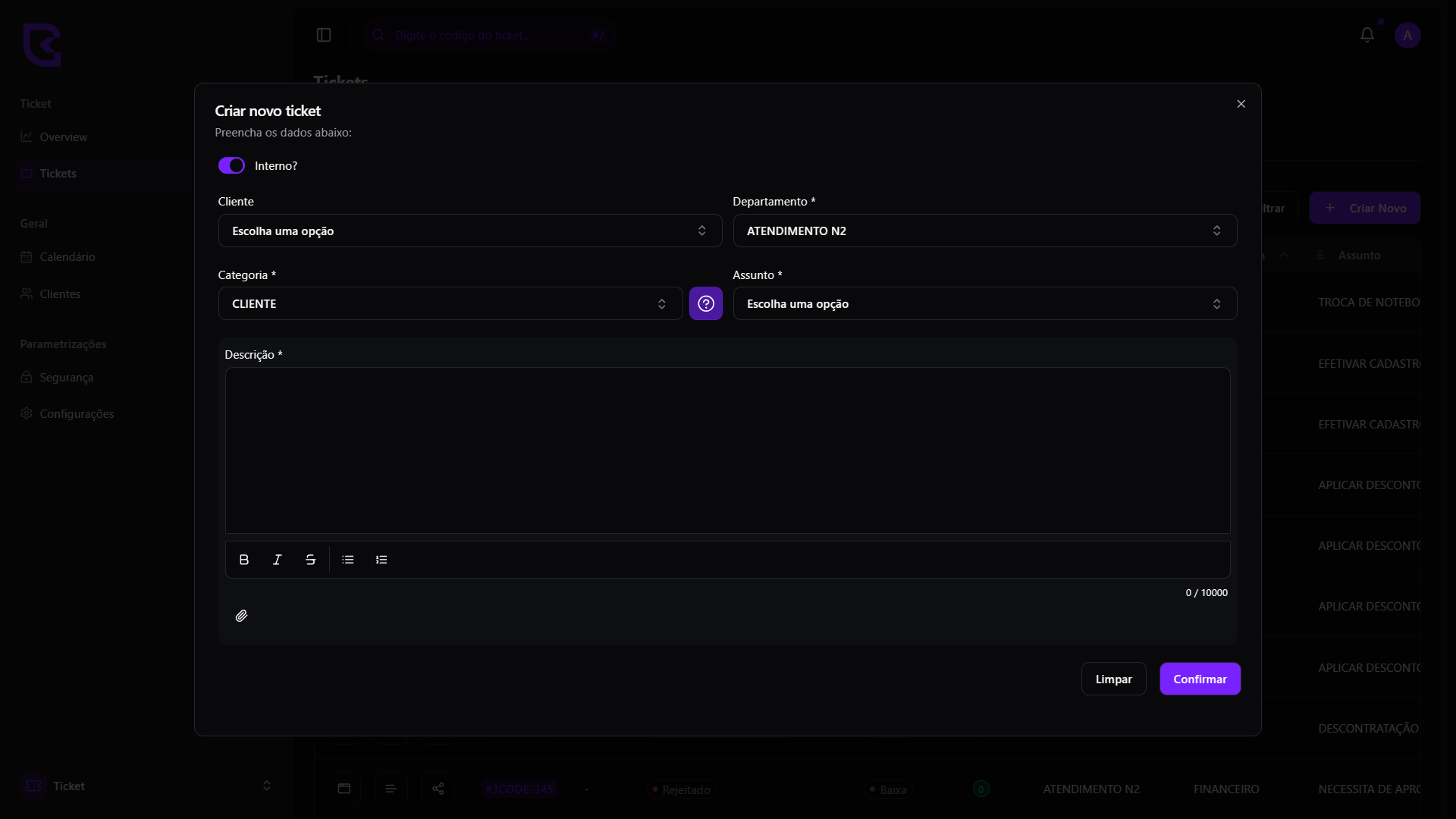Focus the Descrição text area
This screenshot has width=1456, height=819.
[x=728, y=450]
